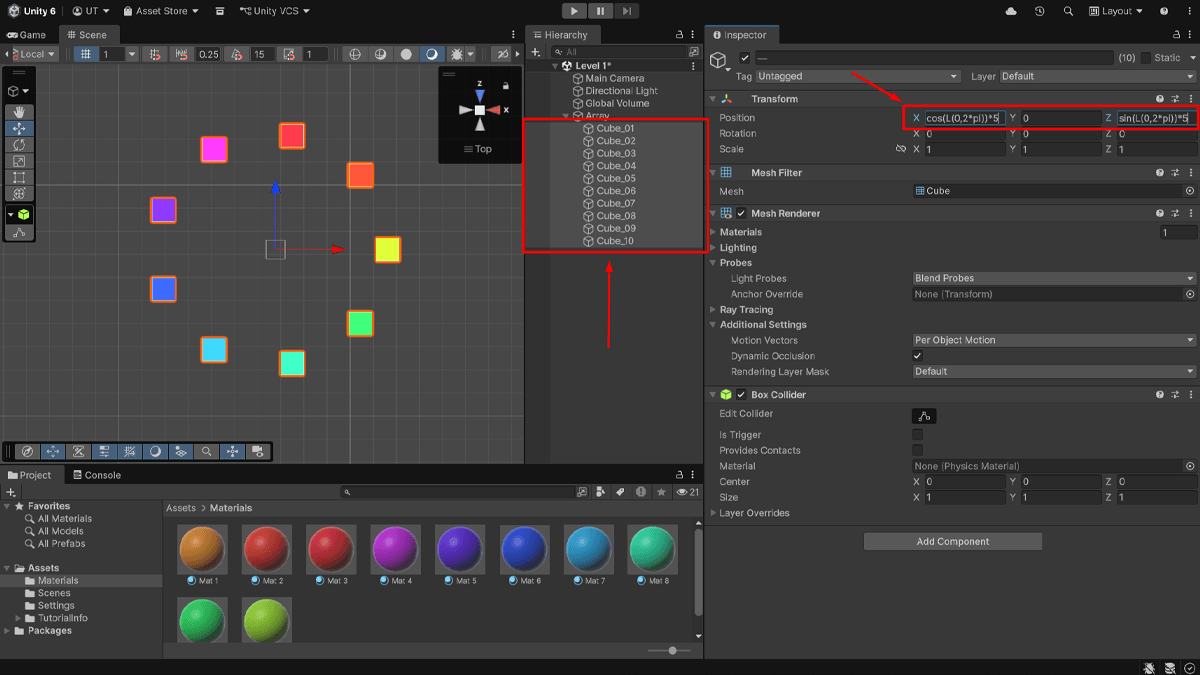Screen dimensions: 1200x675
Task: Click the Add Component button
Action: click(x=953, y=541)
